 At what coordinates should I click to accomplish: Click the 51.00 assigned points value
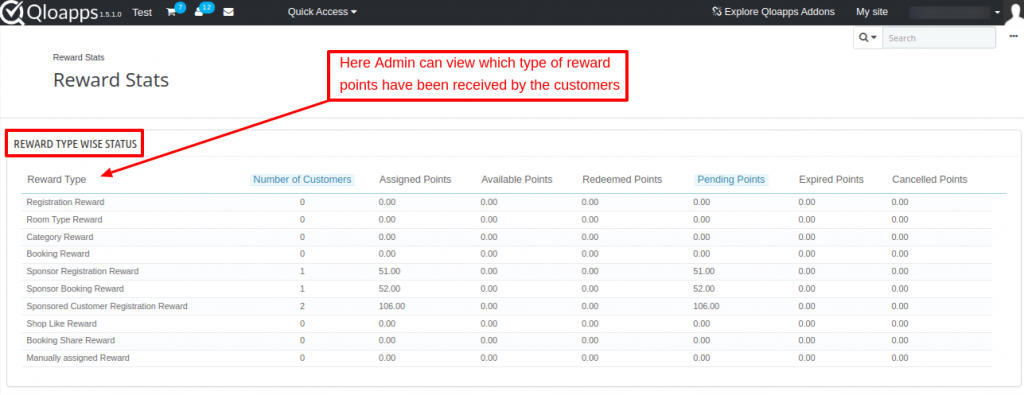tap(389, 272)
